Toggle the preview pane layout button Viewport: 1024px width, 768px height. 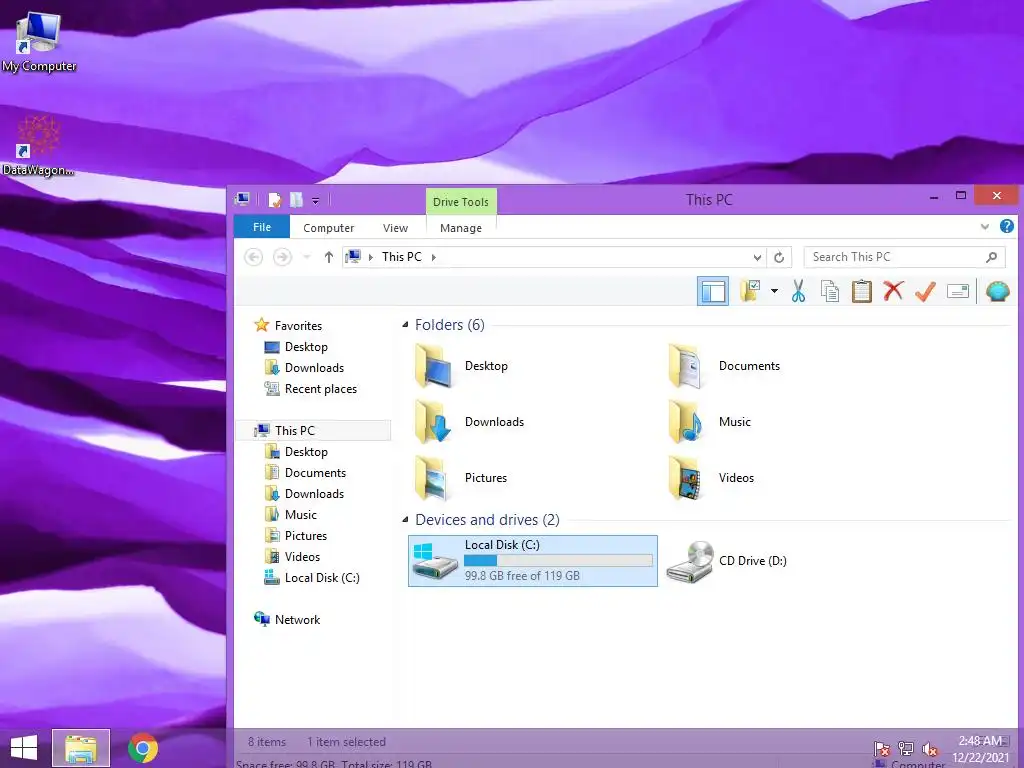(x=712, y=291)
